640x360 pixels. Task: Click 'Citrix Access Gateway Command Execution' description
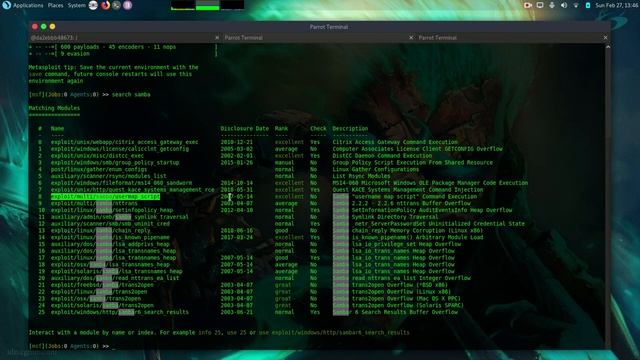(x=395, y=142)
